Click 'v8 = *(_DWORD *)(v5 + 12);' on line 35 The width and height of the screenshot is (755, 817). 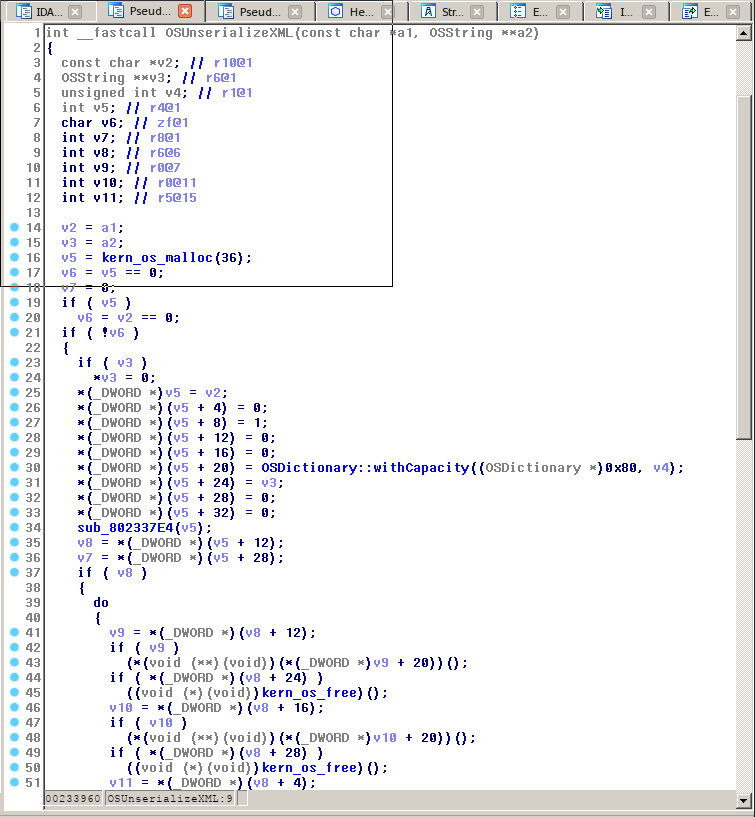pos(181,543)
